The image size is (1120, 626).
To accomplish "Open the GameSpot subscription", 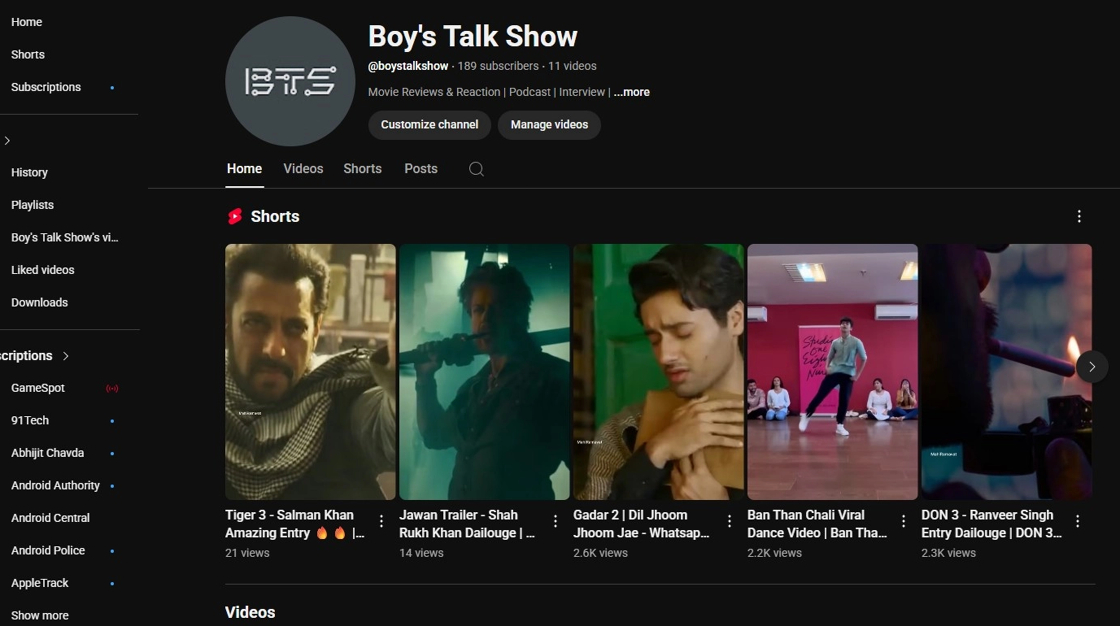I will point(38,388).
